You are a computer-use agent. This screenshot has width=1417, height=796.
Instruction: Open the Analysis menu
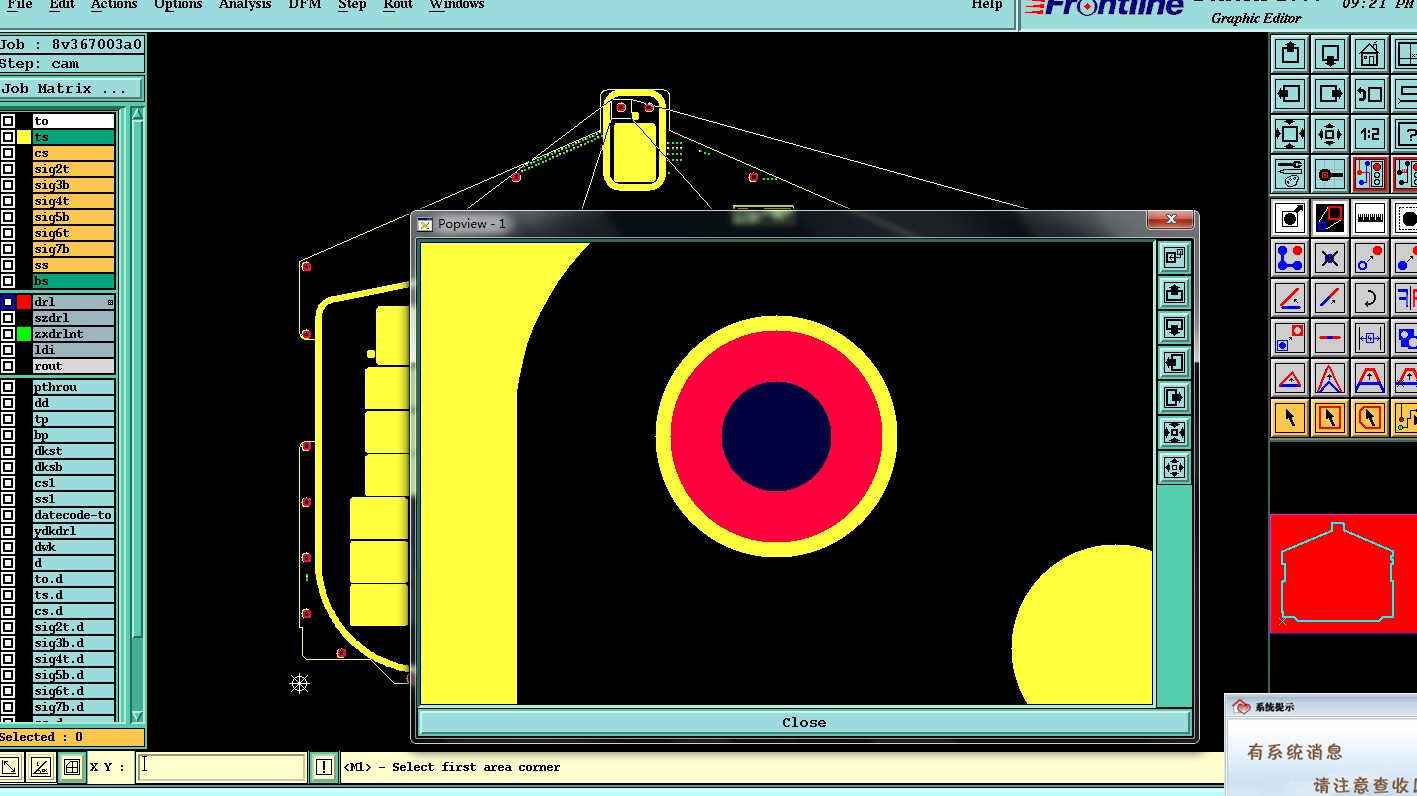click(x=245, y=5)
